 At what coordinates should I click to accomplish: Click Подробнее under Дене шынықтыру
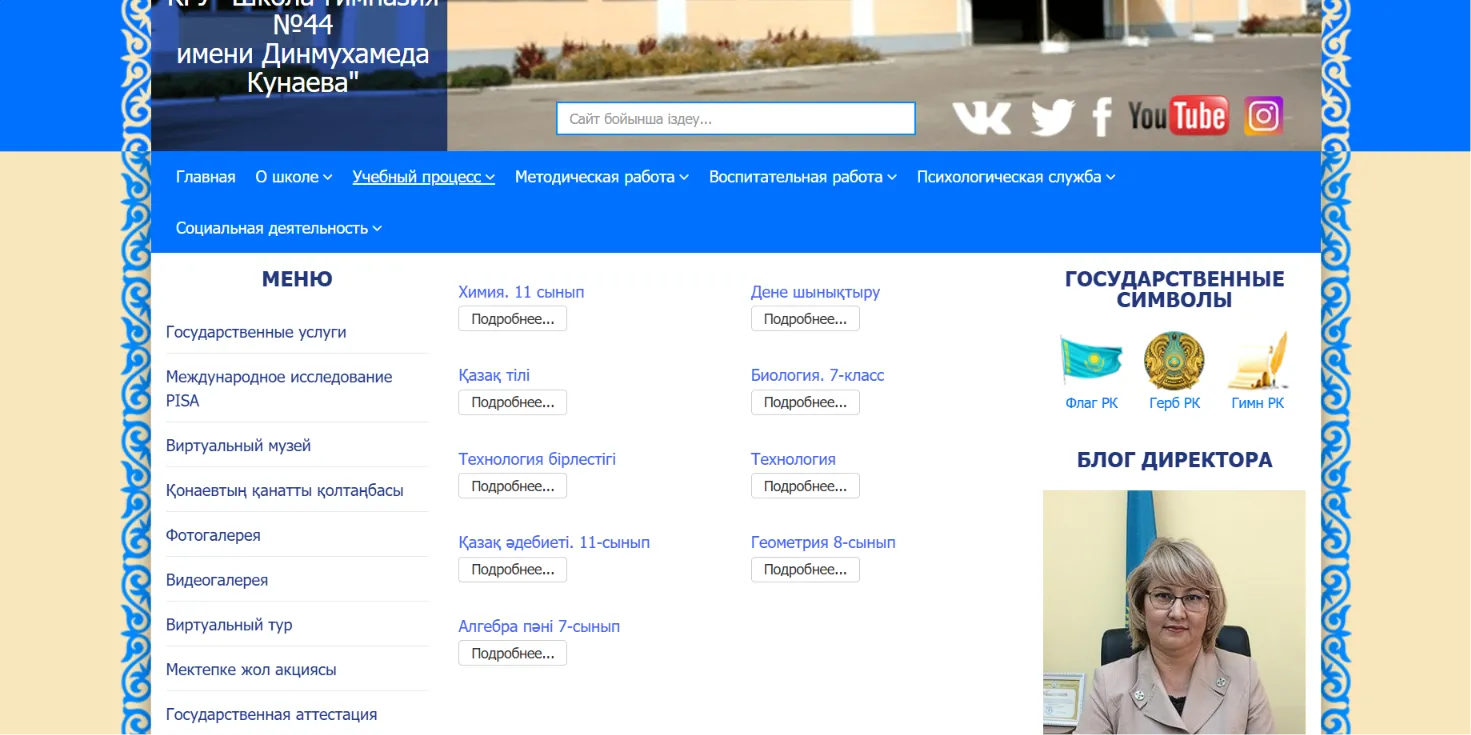point(805,319)
